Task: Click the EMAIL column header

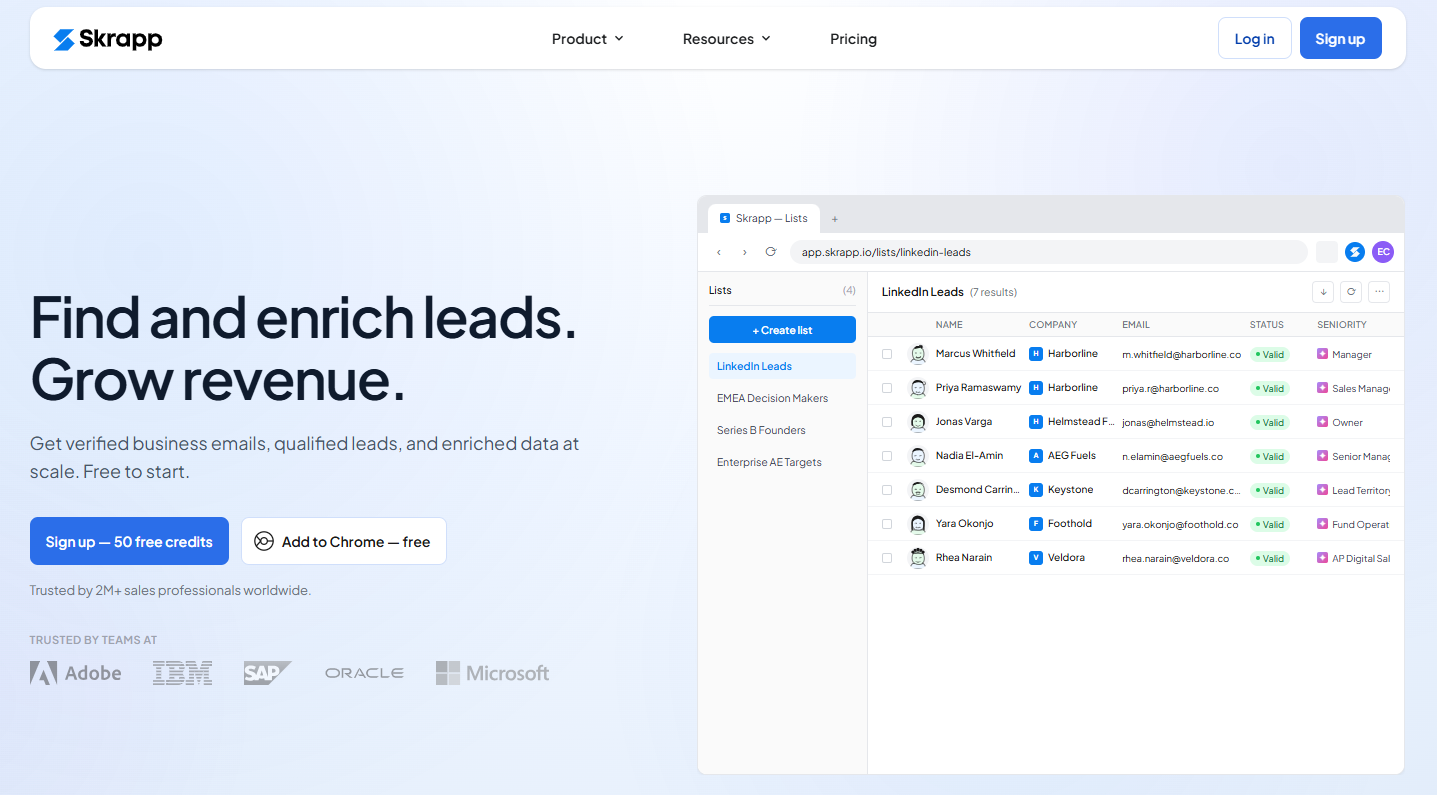Action: tap(1136, 325)
